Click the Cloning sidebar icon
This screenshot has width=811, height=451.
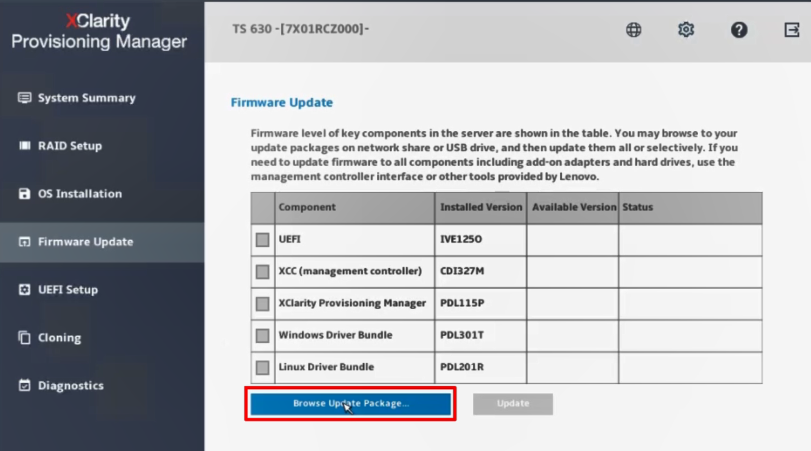coord(25,338)
